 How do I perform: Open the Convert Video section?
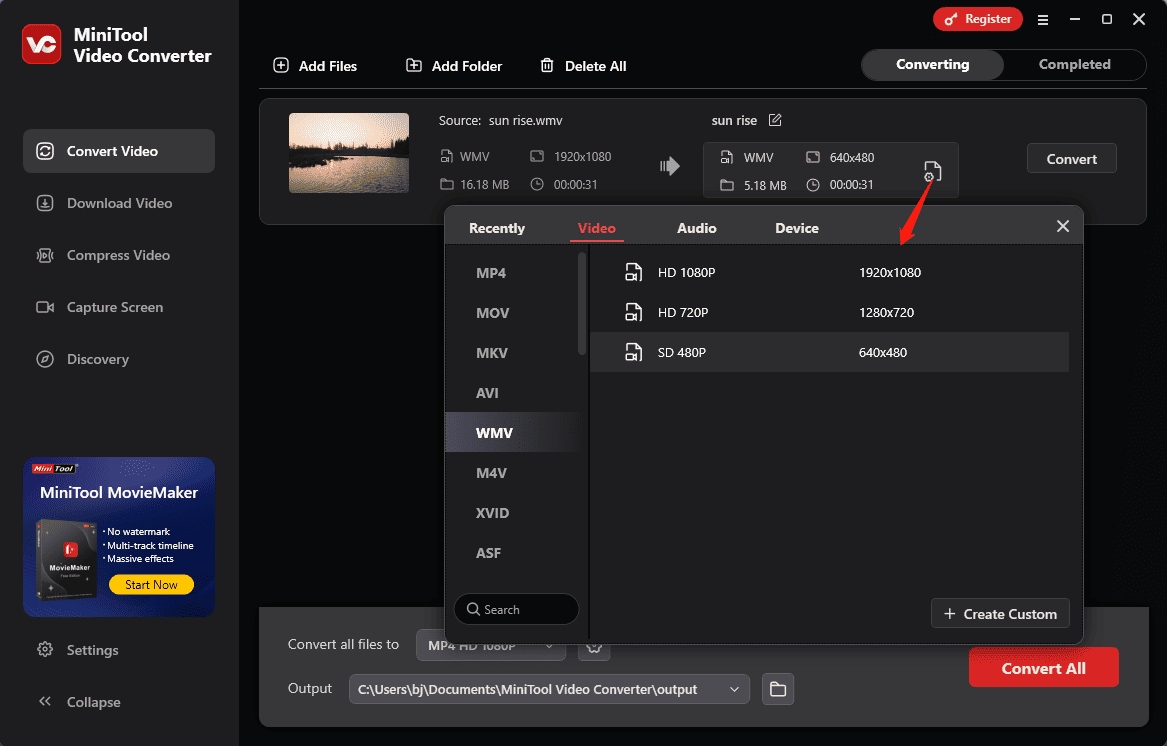point(119,151)
